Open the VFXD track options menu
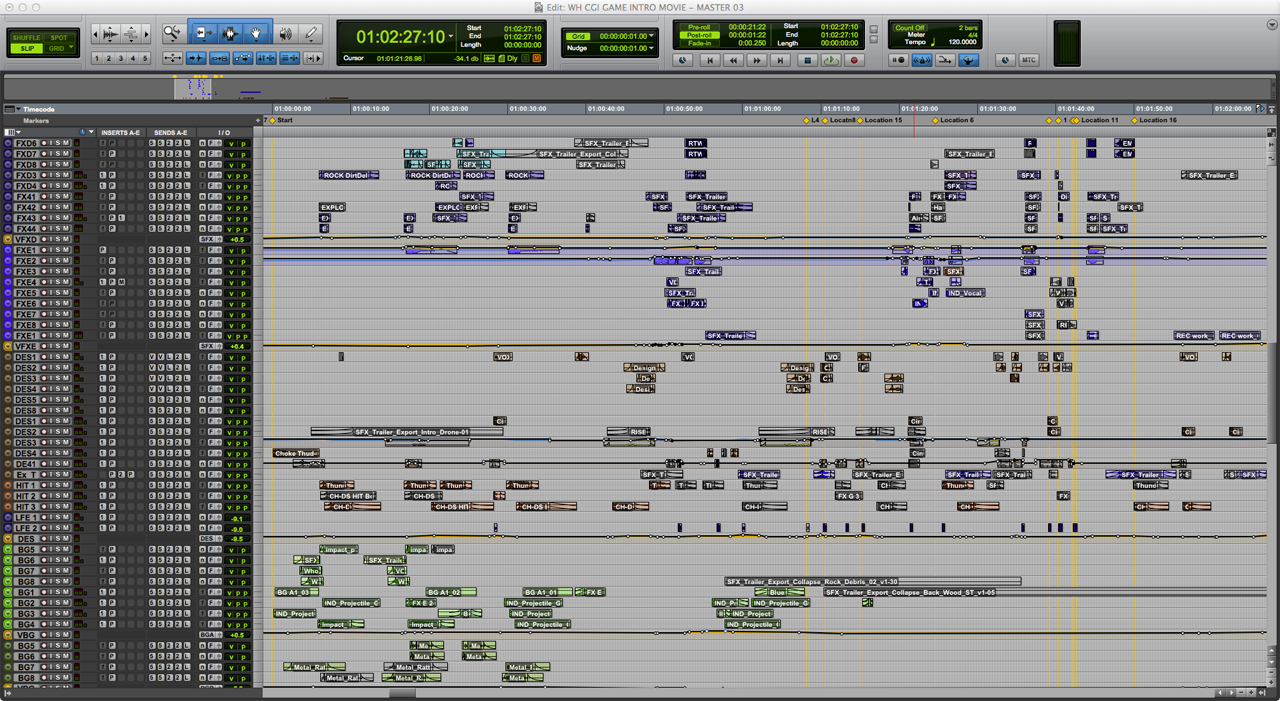This screenshot has width=1280, height=701. pos(8,240)
